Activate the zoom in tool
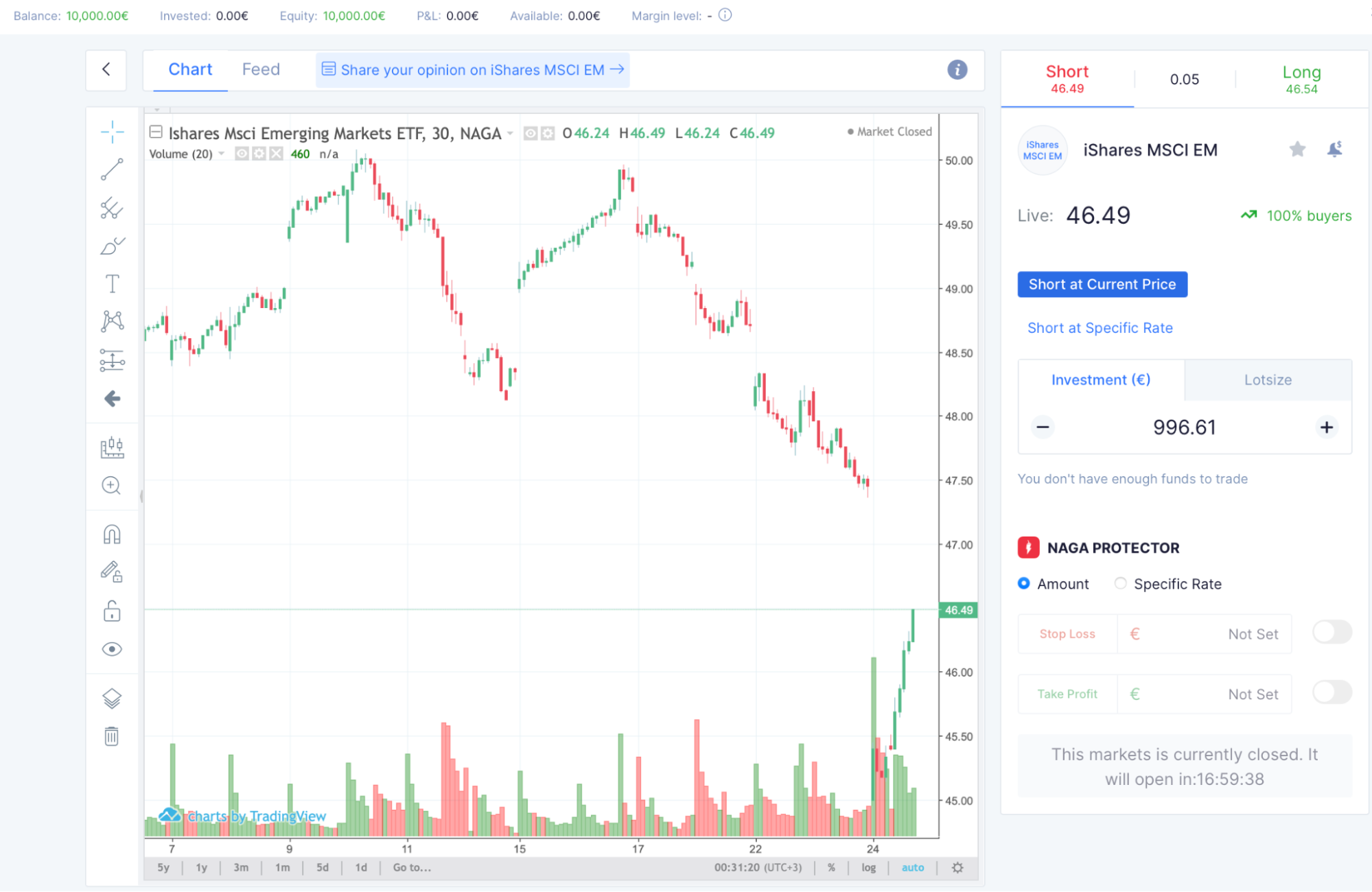Viewport: 1372px width, 892px height. 111,486
